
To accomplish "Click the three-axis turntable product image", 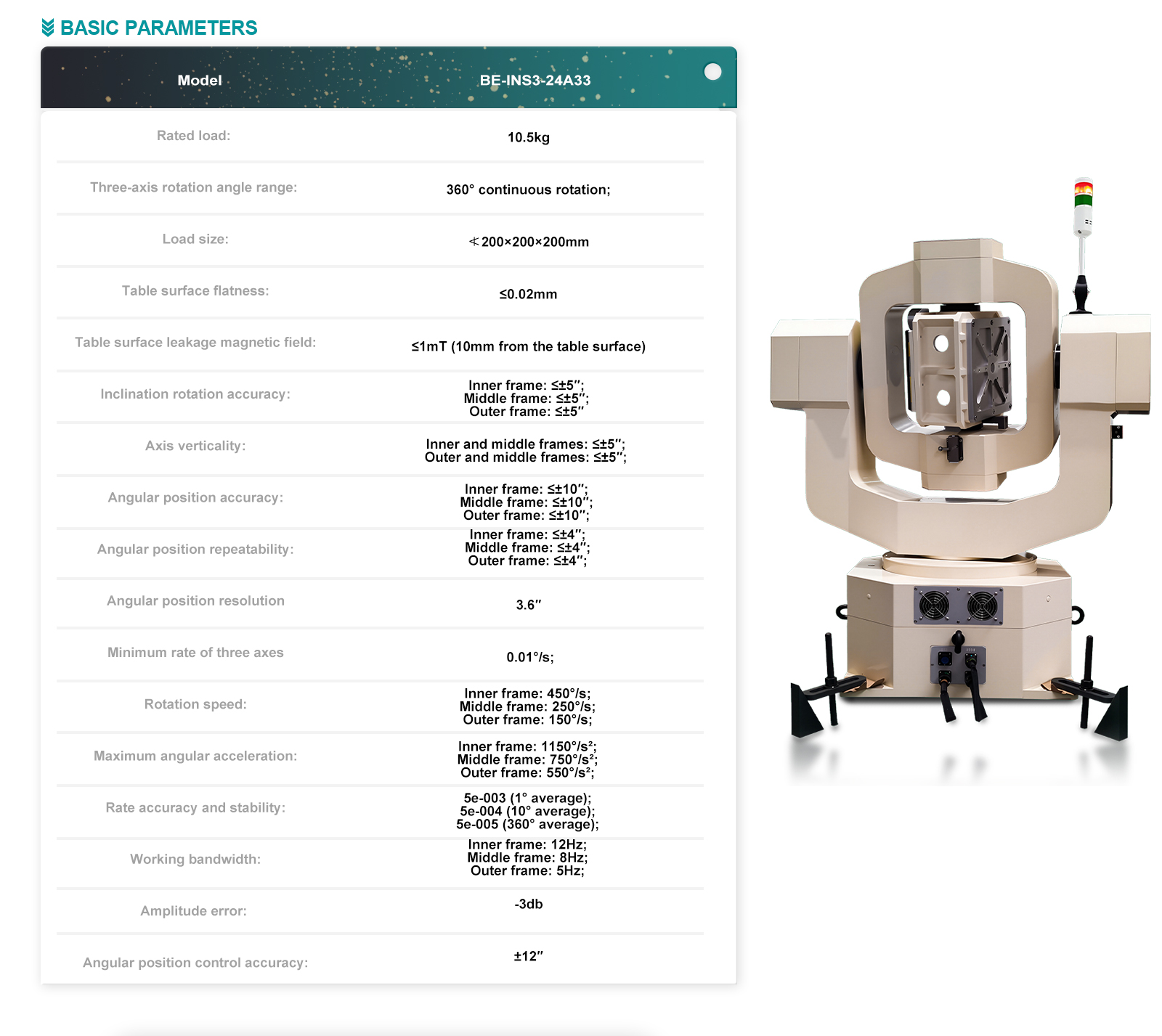I will pyautogui.click(x=959, y=479).
